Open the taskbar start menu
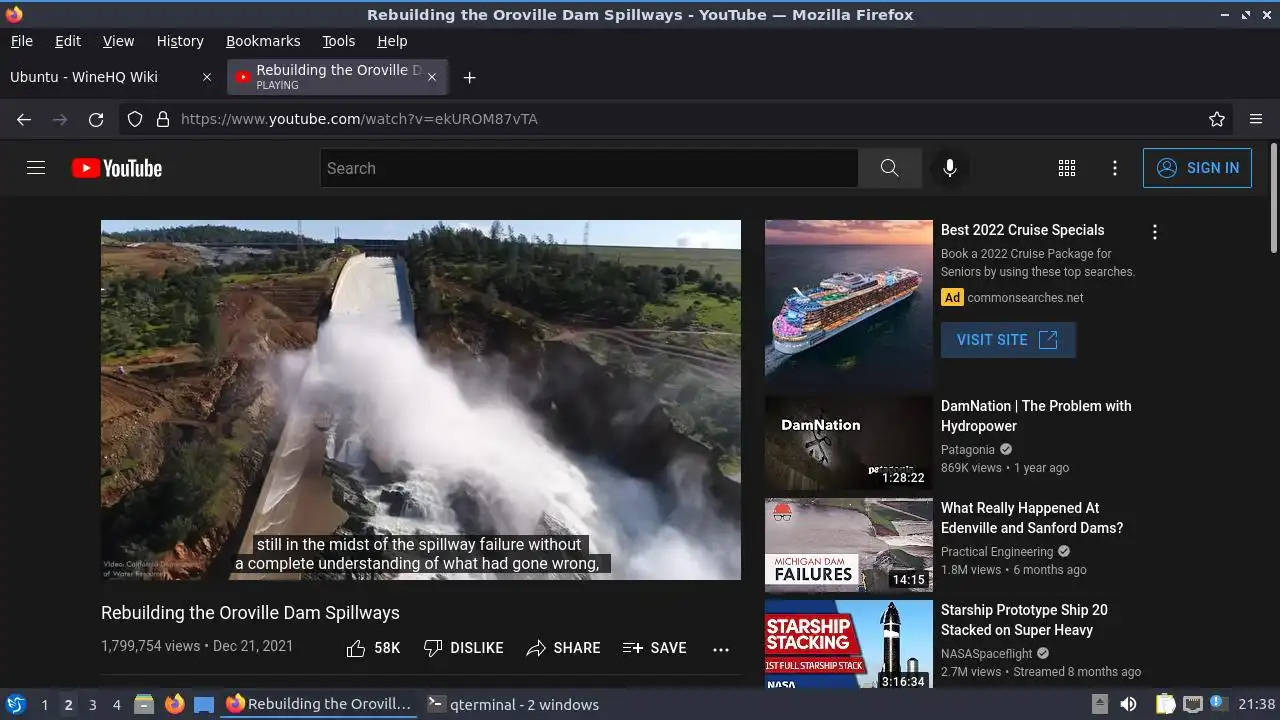 click(x=15, y=704)
